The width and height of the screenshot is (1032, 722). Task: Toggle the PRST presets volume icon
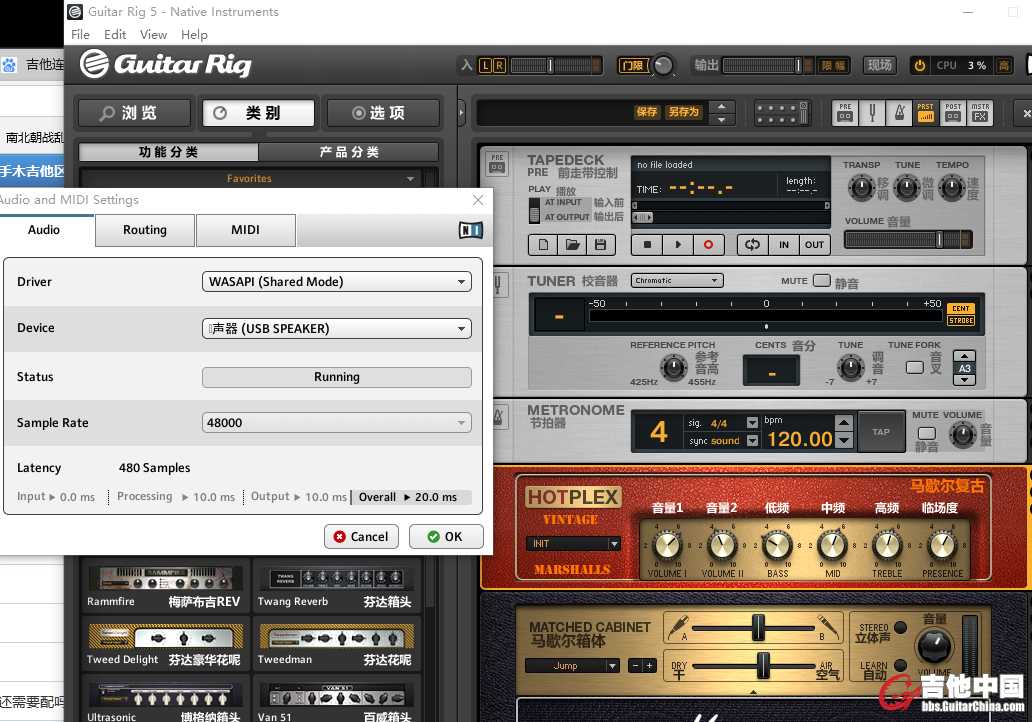coord(925,113)
